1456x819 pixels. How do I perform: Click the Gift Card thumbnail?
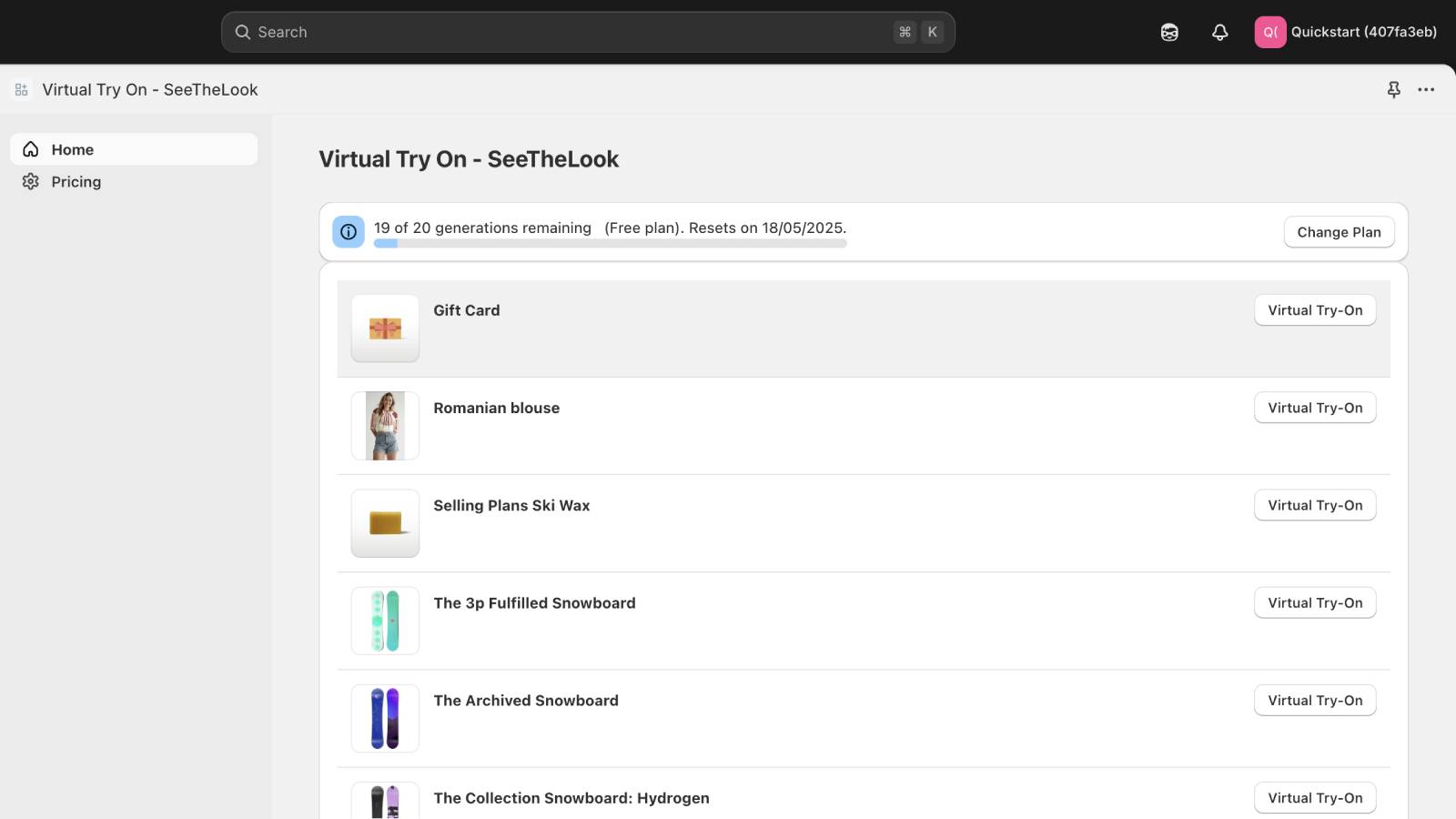point(385,329)
